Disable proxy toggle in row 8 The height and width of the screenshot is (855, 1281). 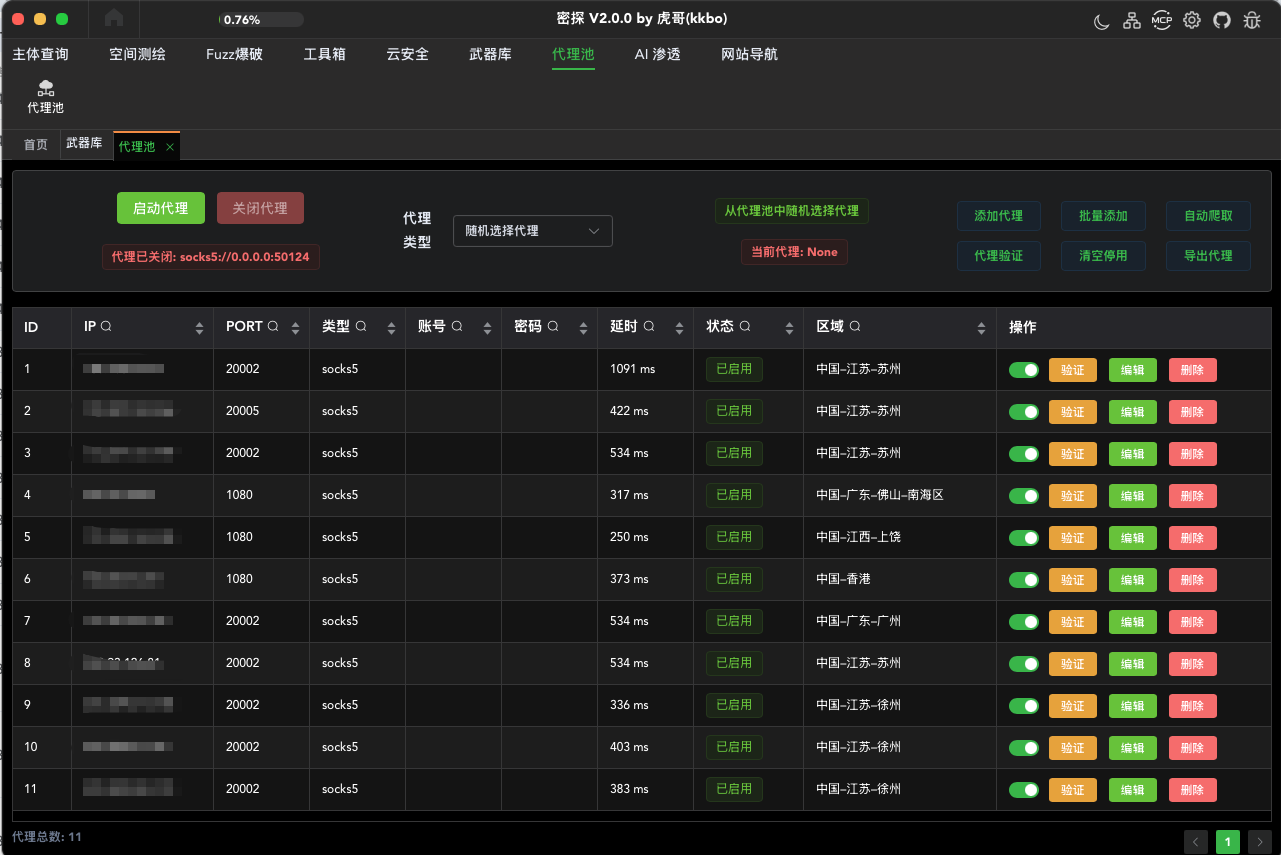(1024, 664)
